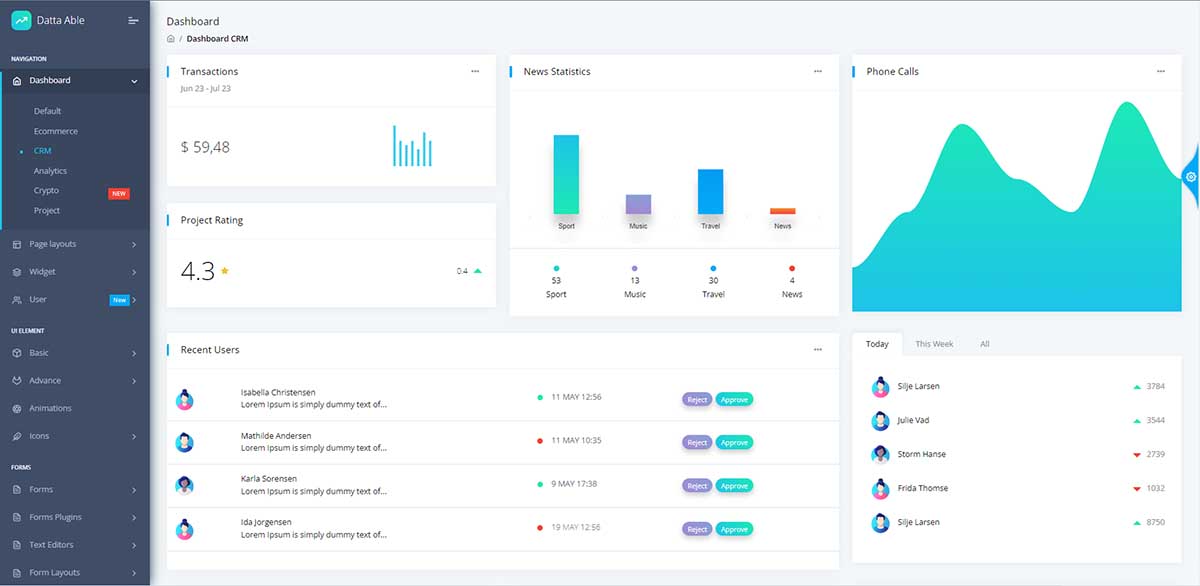1200x586 pixels.
Task: Reject Isabella Christensen's request
Action: pyautogui.click(x=697, y=399)
